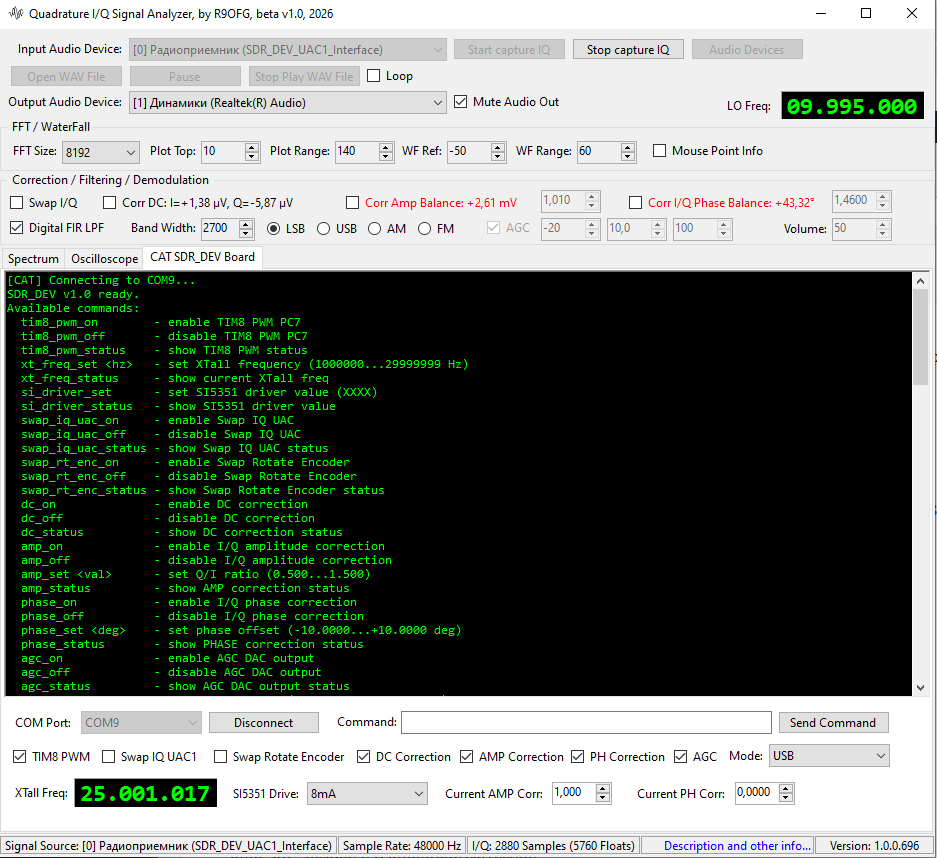Click the app waveform icon in title bar
The width and height of the screenshot is (937, 858).
click(16, 14)
